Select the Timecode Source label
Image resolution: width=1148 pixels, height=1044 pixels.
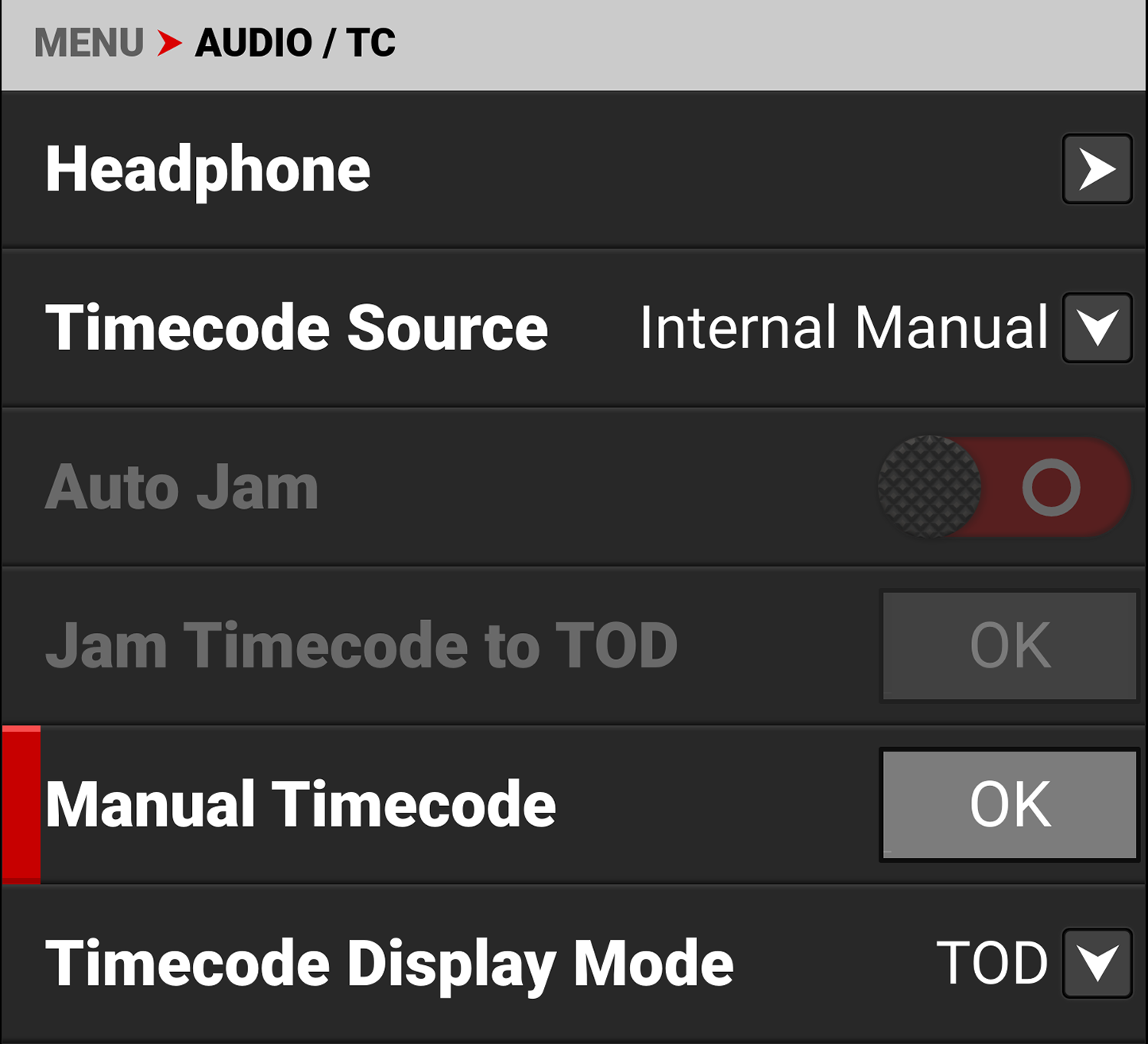click(296, 328)
